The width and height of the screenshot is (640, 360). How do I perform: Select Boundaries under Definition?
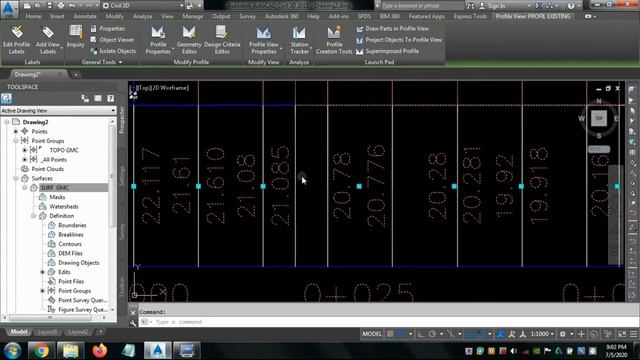tap(72, 225)
